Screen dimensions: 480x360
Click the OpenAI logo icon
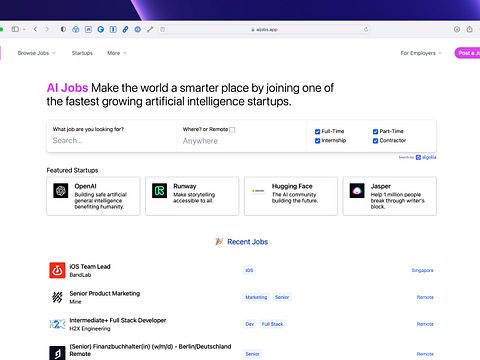click(61, 191)
